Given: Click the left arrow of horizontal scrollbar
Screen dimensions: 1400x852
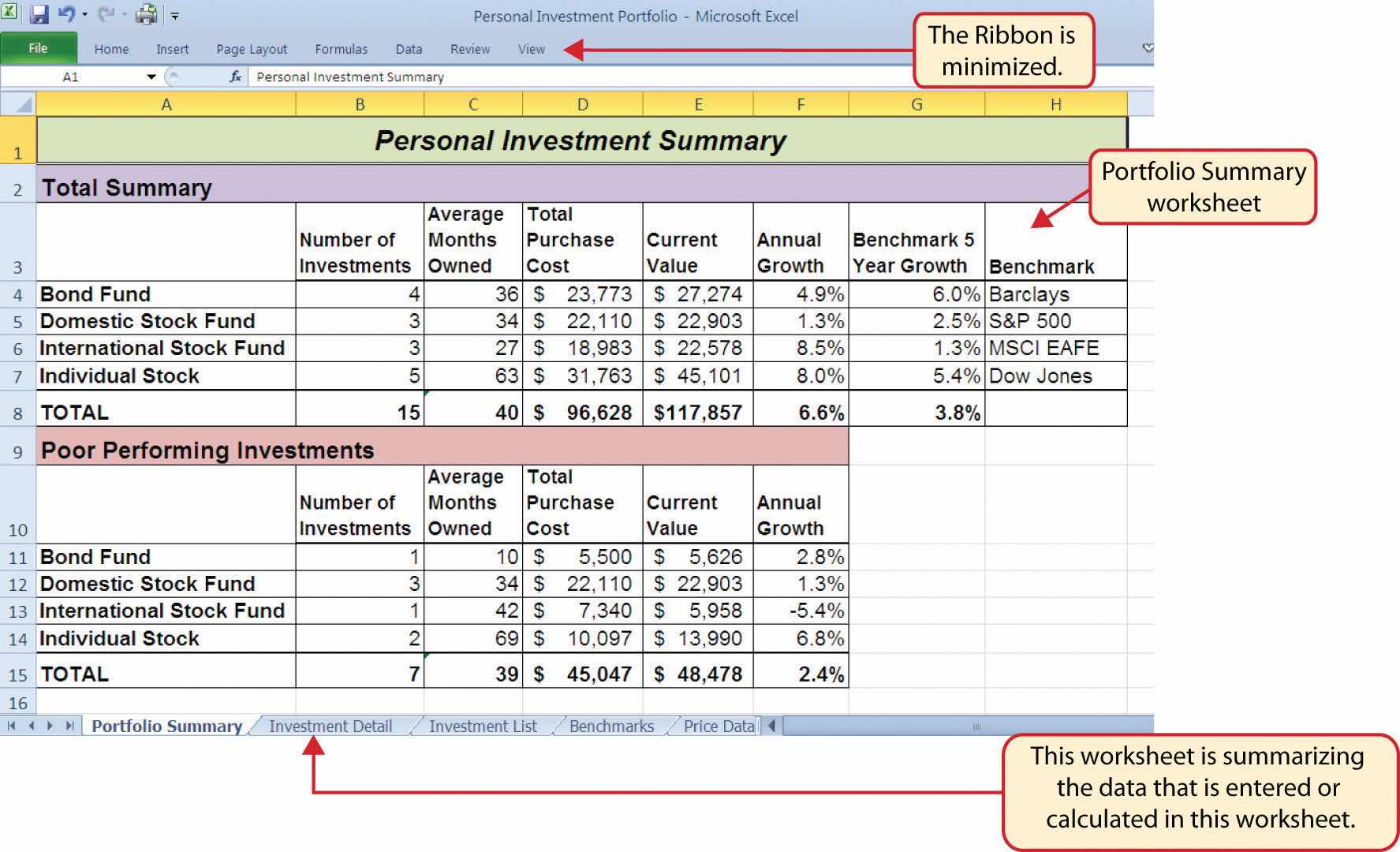Looking at the screenshot, I should pyautogui.click(x=772, y=726).
